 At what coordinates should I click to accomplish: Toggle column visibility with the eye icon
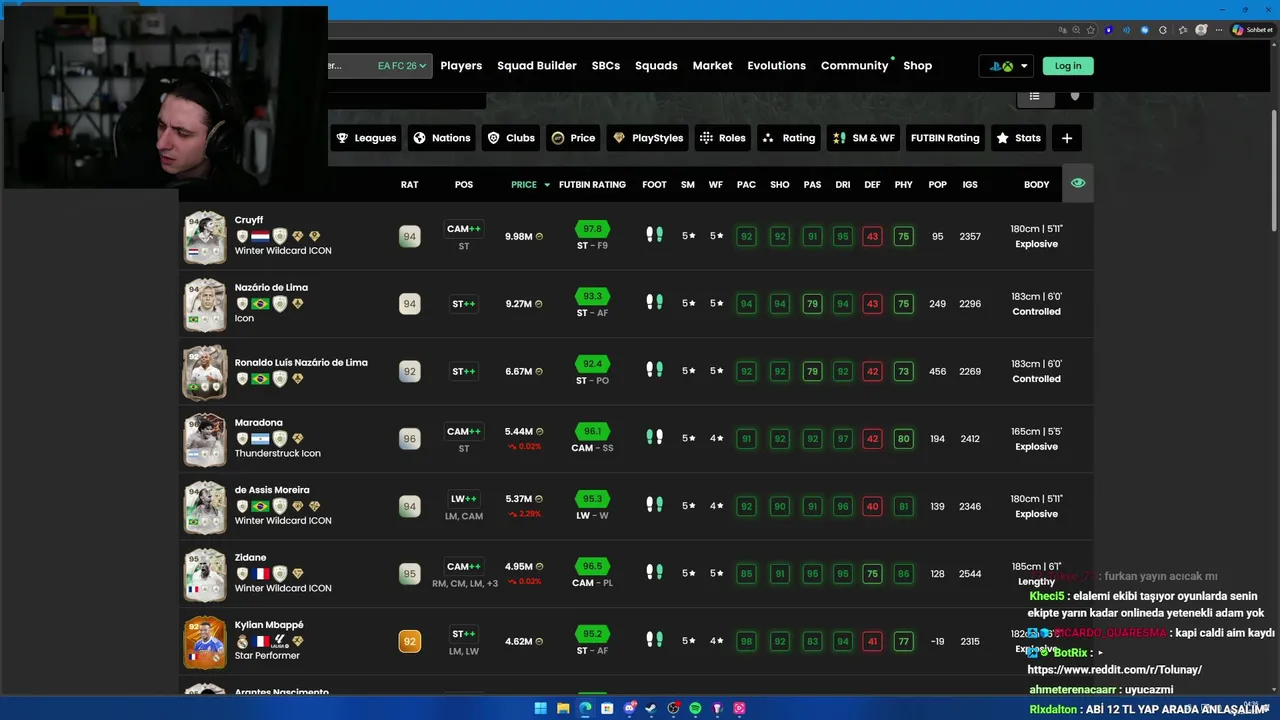(1077, 184)
